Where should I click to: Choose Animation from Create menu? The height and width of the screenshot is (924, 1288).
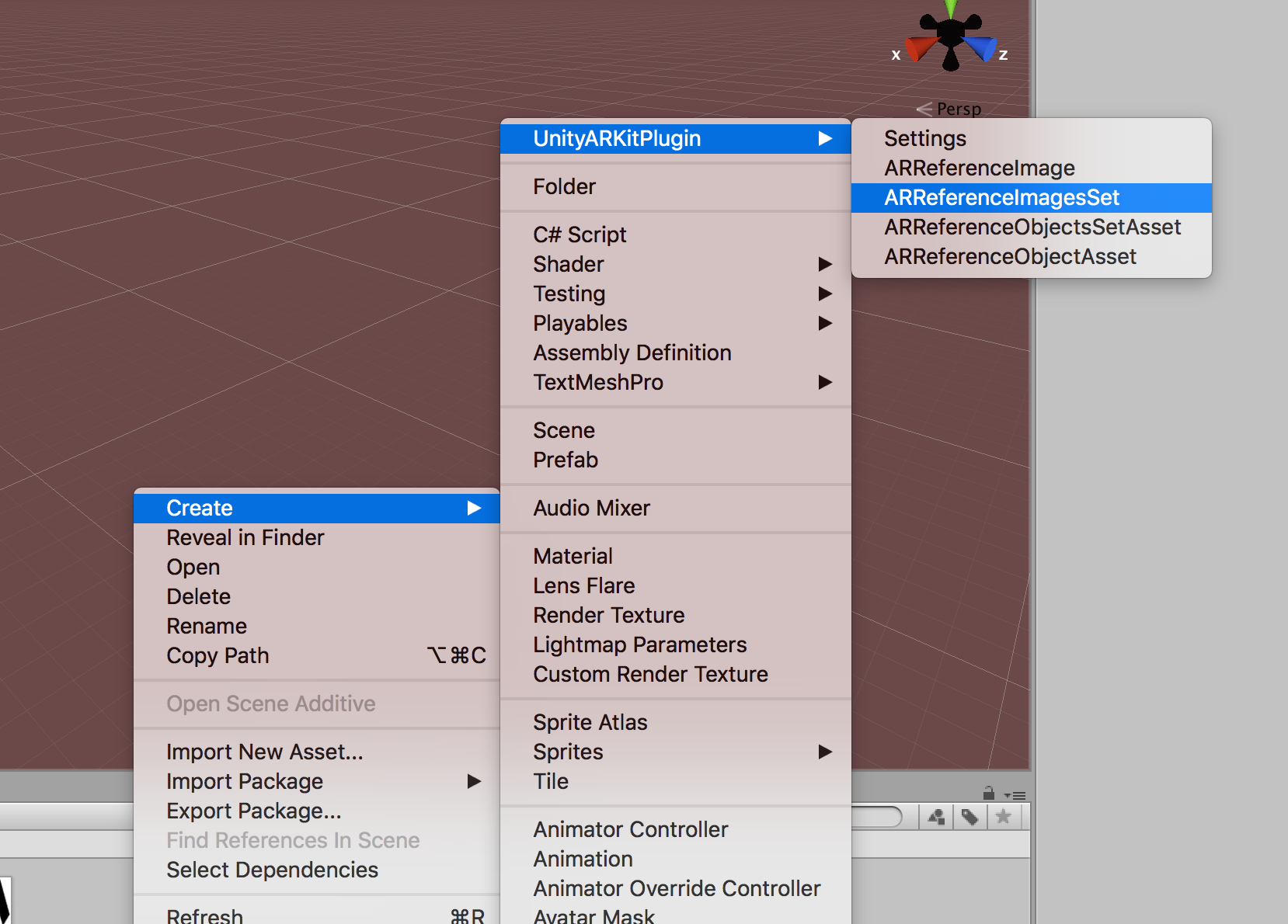point(676,859)
